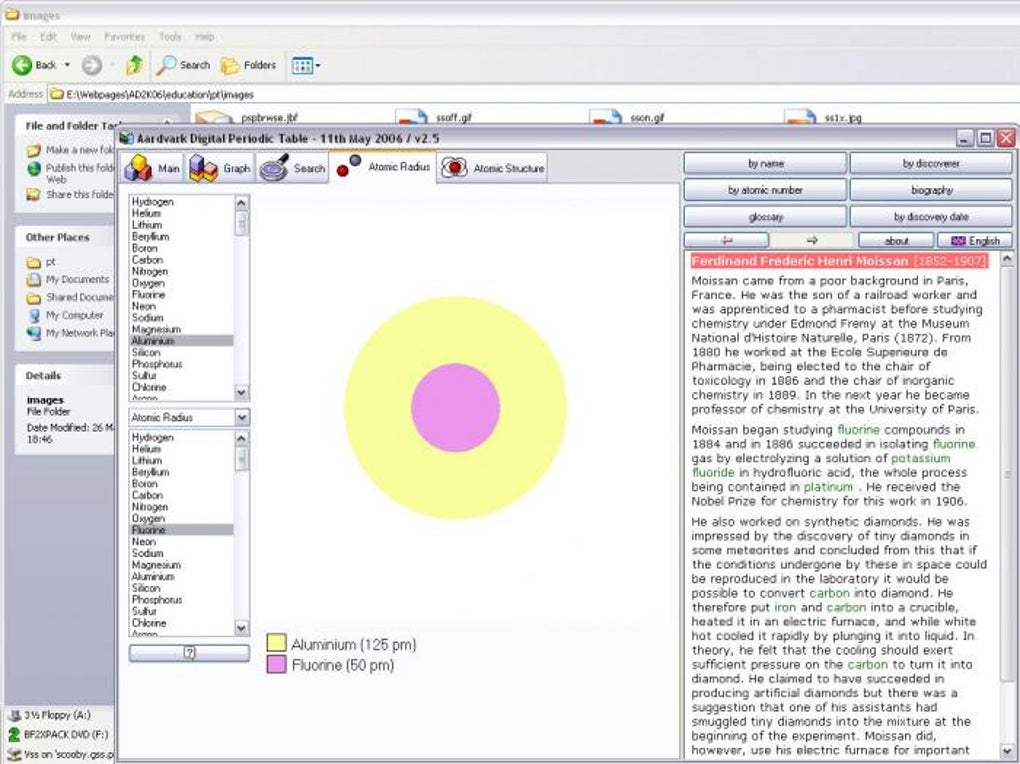Click the Up folder toolbar icon

pos(134,65)
